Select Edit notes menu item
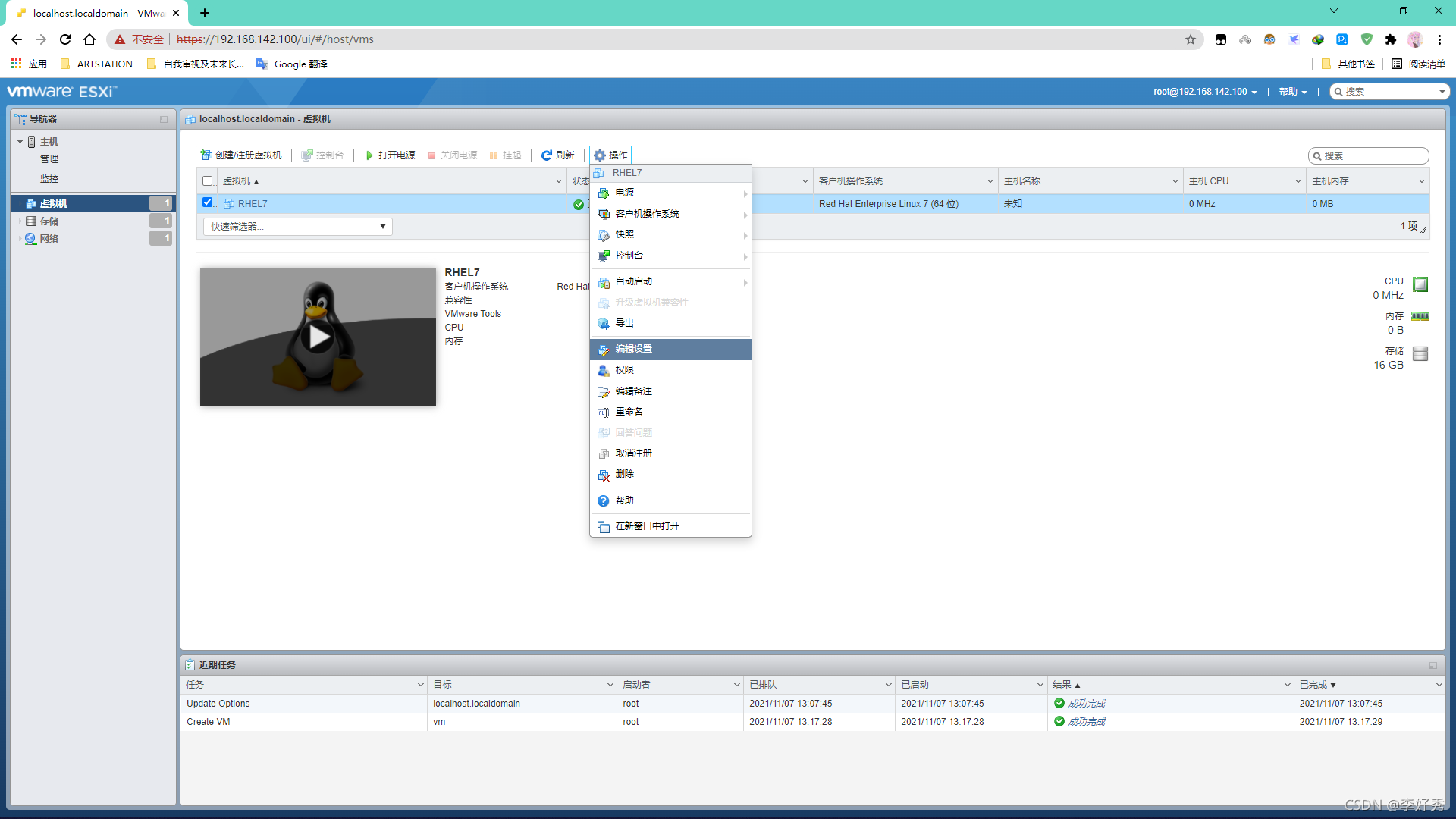The width and height of the screenshot is (1456, 819). tap(670, 391)
